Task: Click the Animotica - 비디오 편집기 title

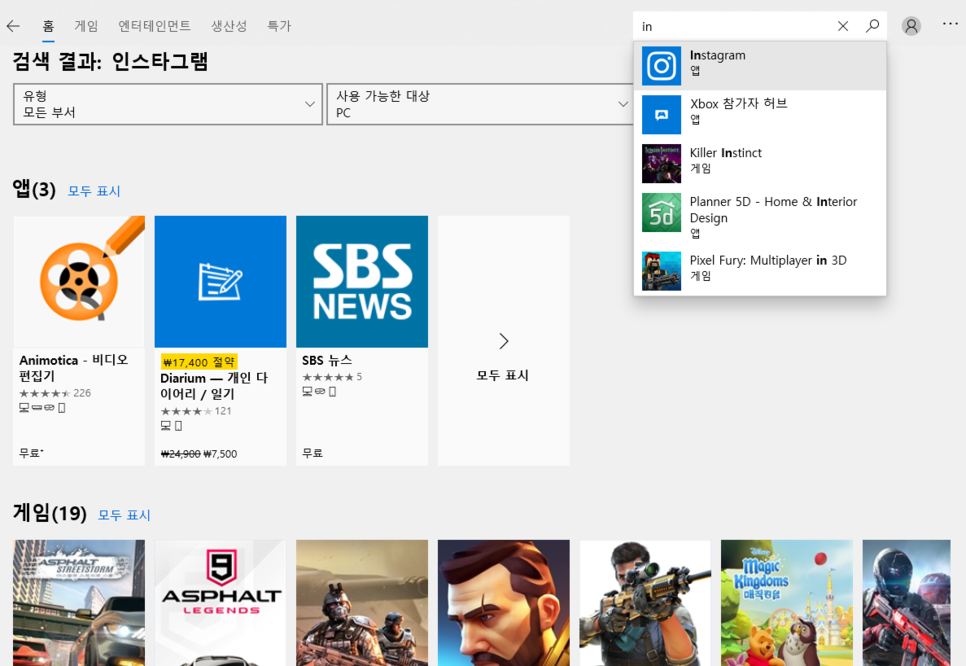Action: pyautogui.click(x=74, y=368)
